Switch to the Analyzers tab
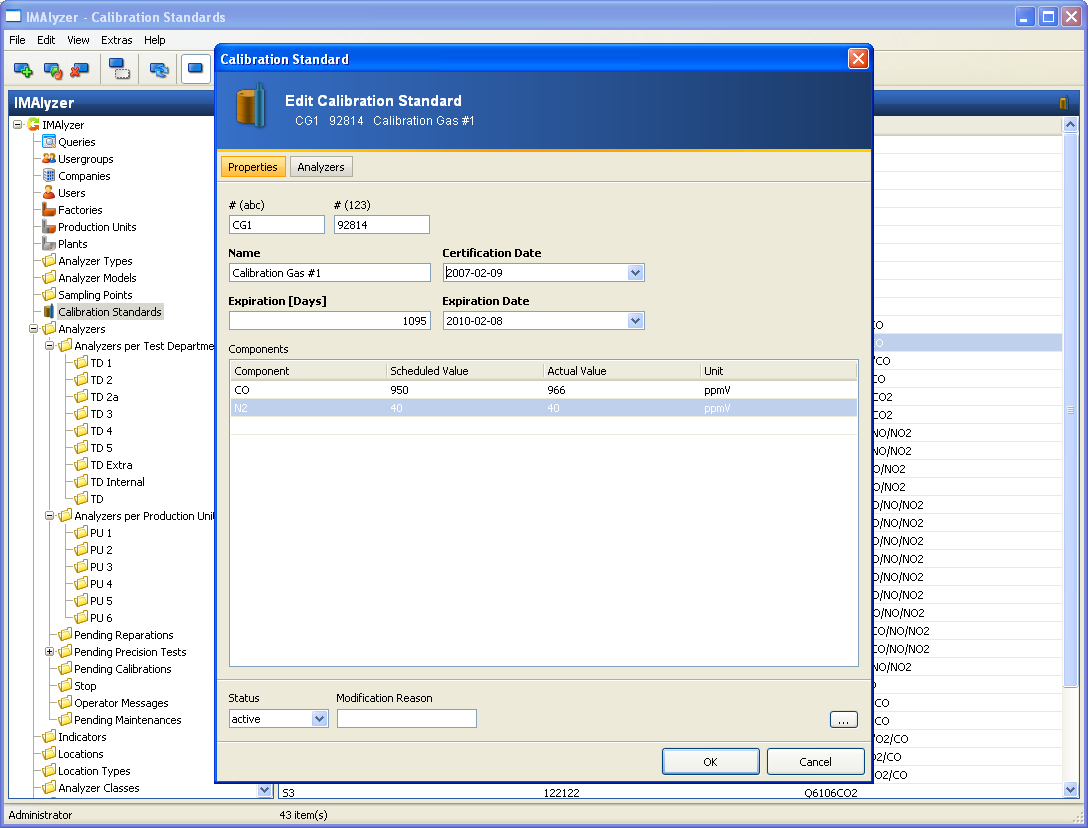Screen dimensions: 1088x828 pos(321,167)
